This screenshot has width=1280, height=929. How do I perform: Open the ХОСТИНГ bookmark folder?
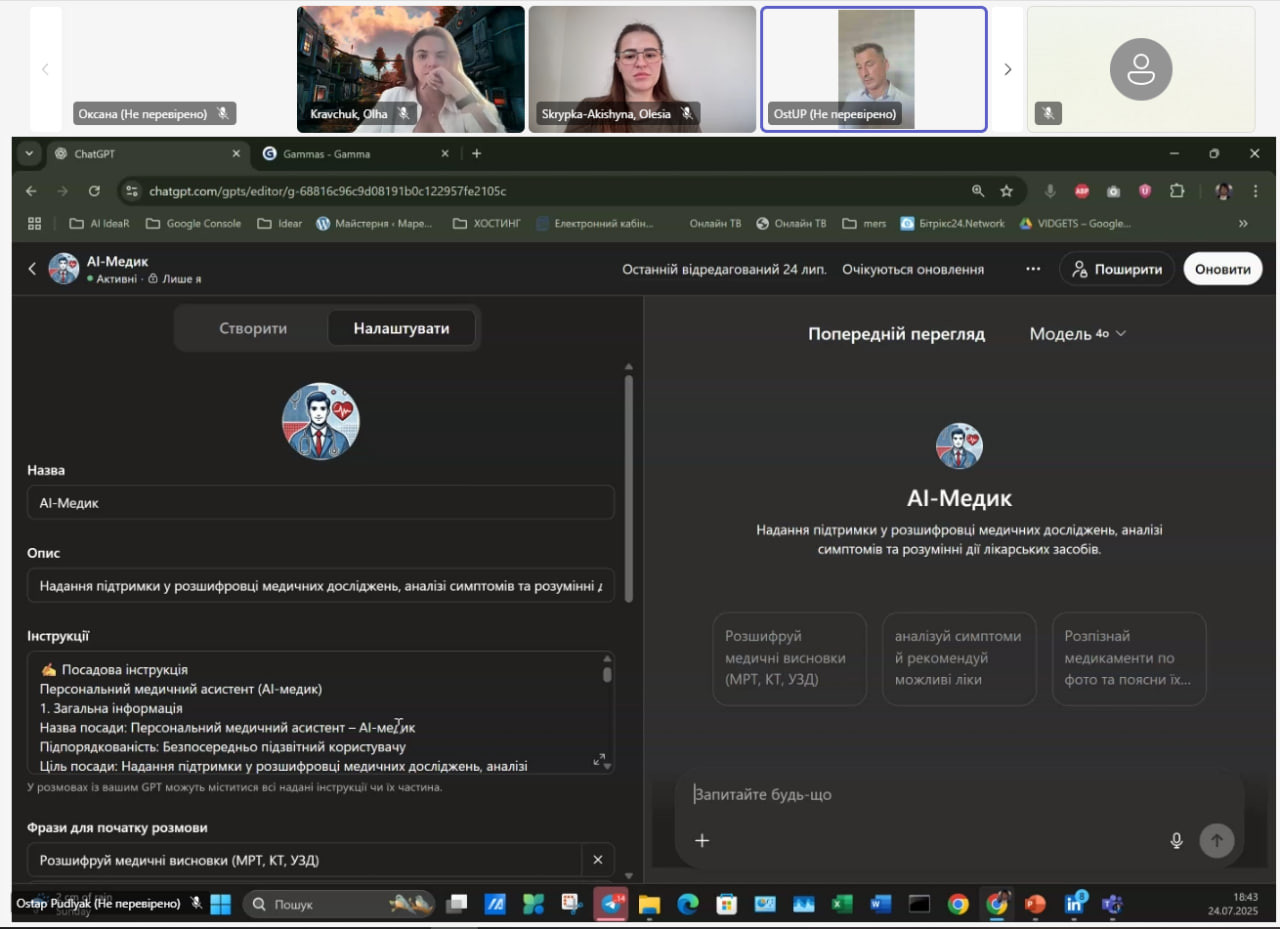[486, 224]
